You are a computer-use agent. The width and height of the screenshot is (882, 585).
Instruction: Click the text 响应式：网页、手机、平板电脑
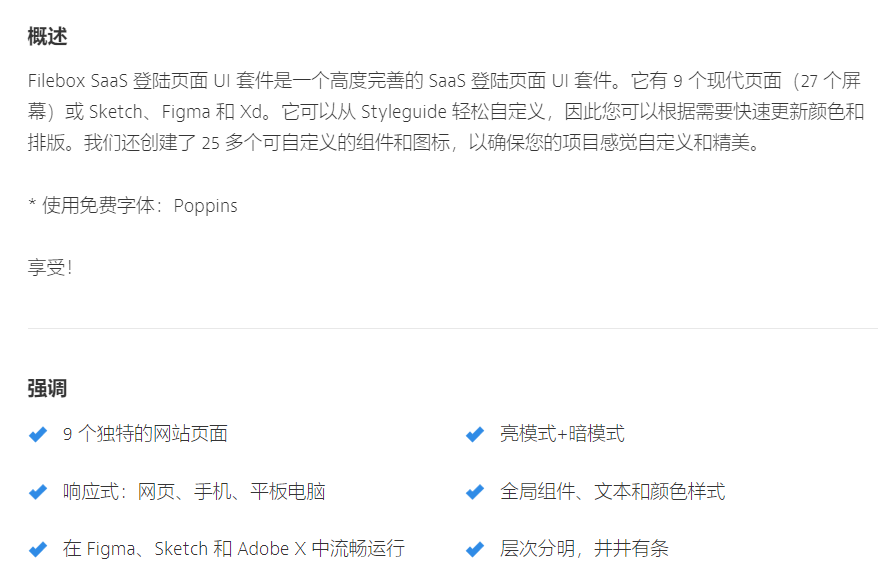tap(194, 492)
